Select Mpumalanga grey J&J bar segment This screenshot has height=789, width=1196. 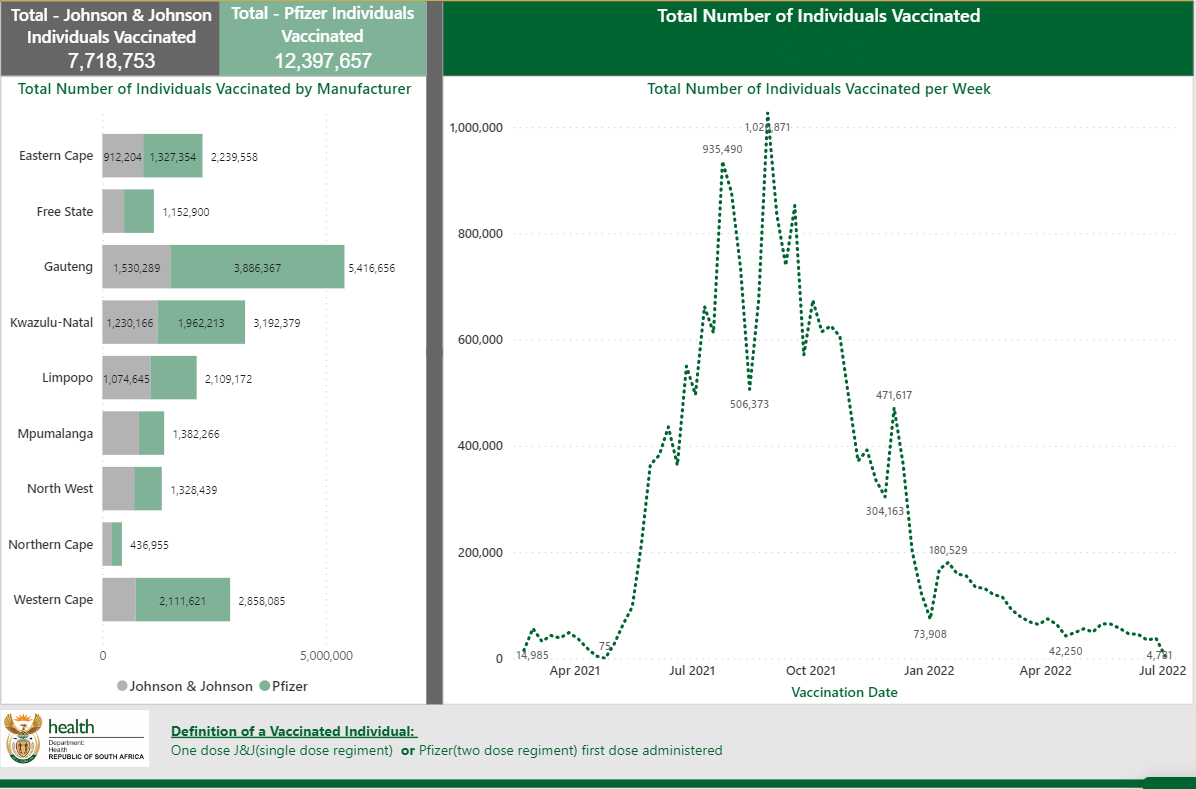click(121, 433)
